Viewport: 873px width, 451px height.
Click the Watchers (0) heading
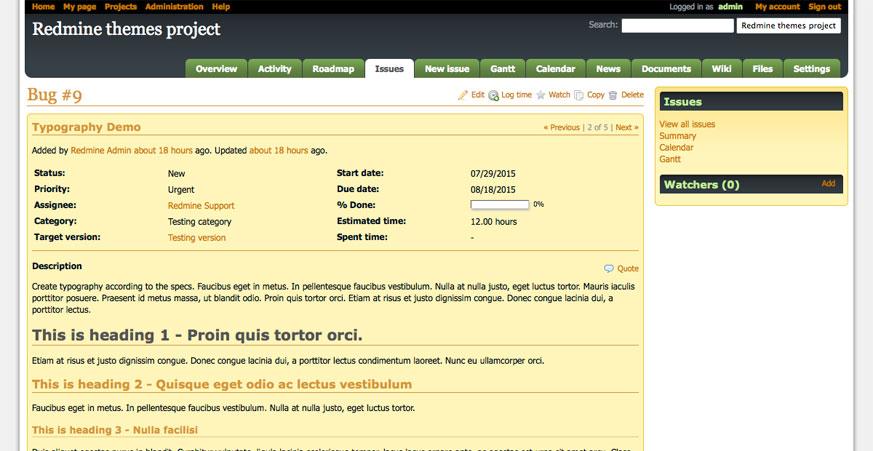702,185
